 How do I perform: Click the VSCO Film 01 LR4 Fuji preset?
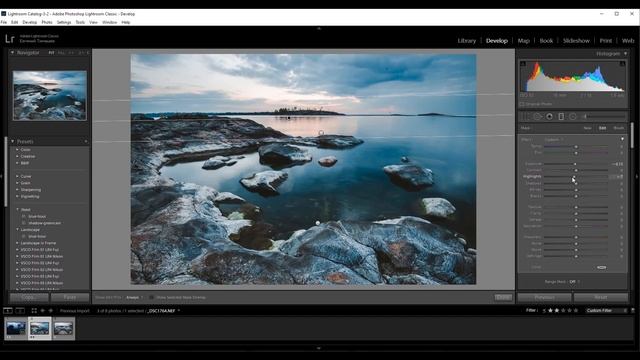[40, 250]
